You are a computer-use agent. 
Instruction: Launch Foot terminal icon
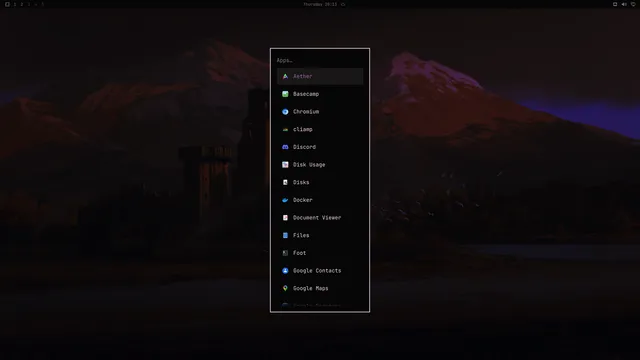pyautogui.click(x=285, y=253)
